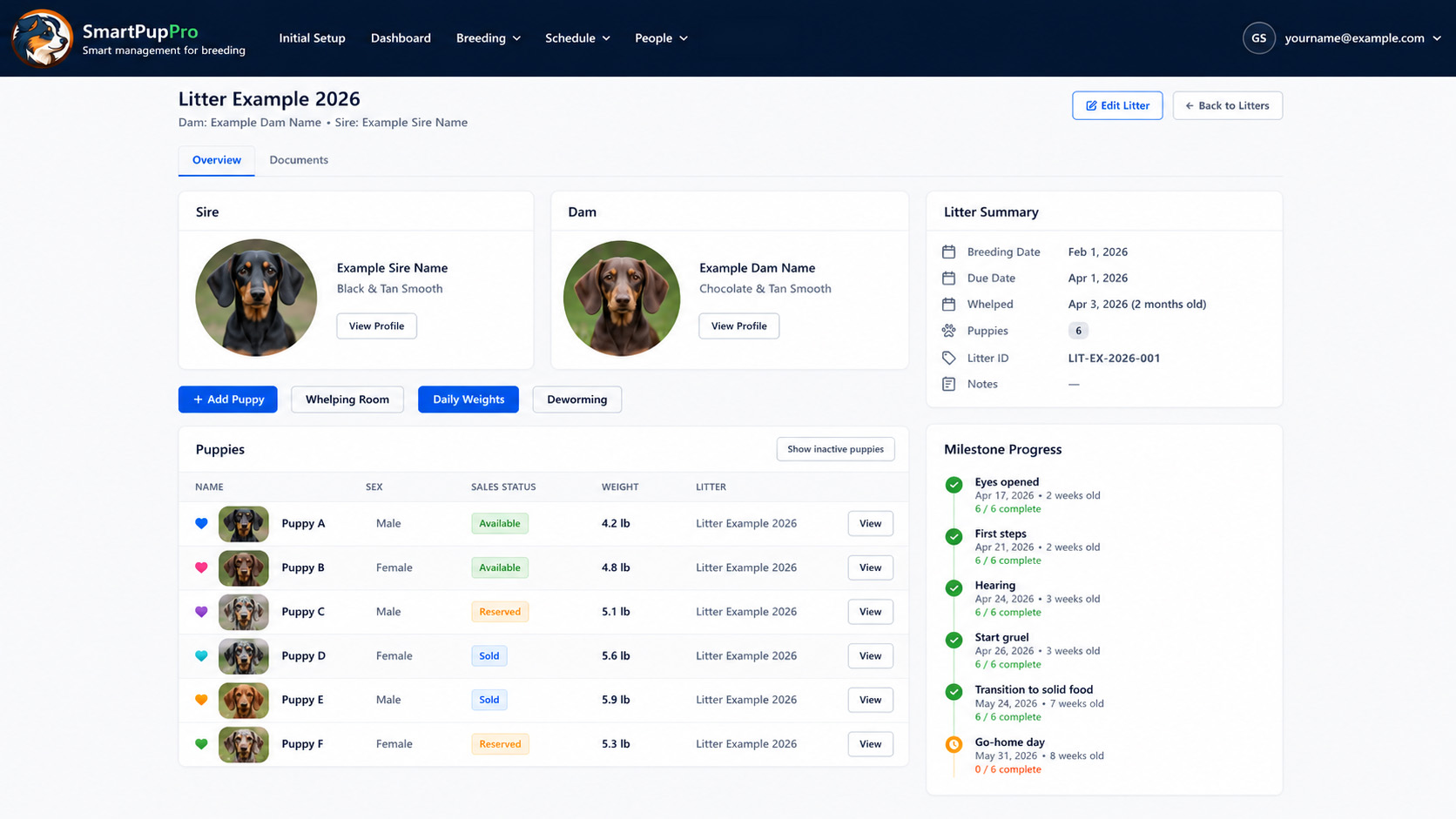Click the Hearing milestone check icon
Viewport: 1456px width, 819px height.
[x=954, y=588]
